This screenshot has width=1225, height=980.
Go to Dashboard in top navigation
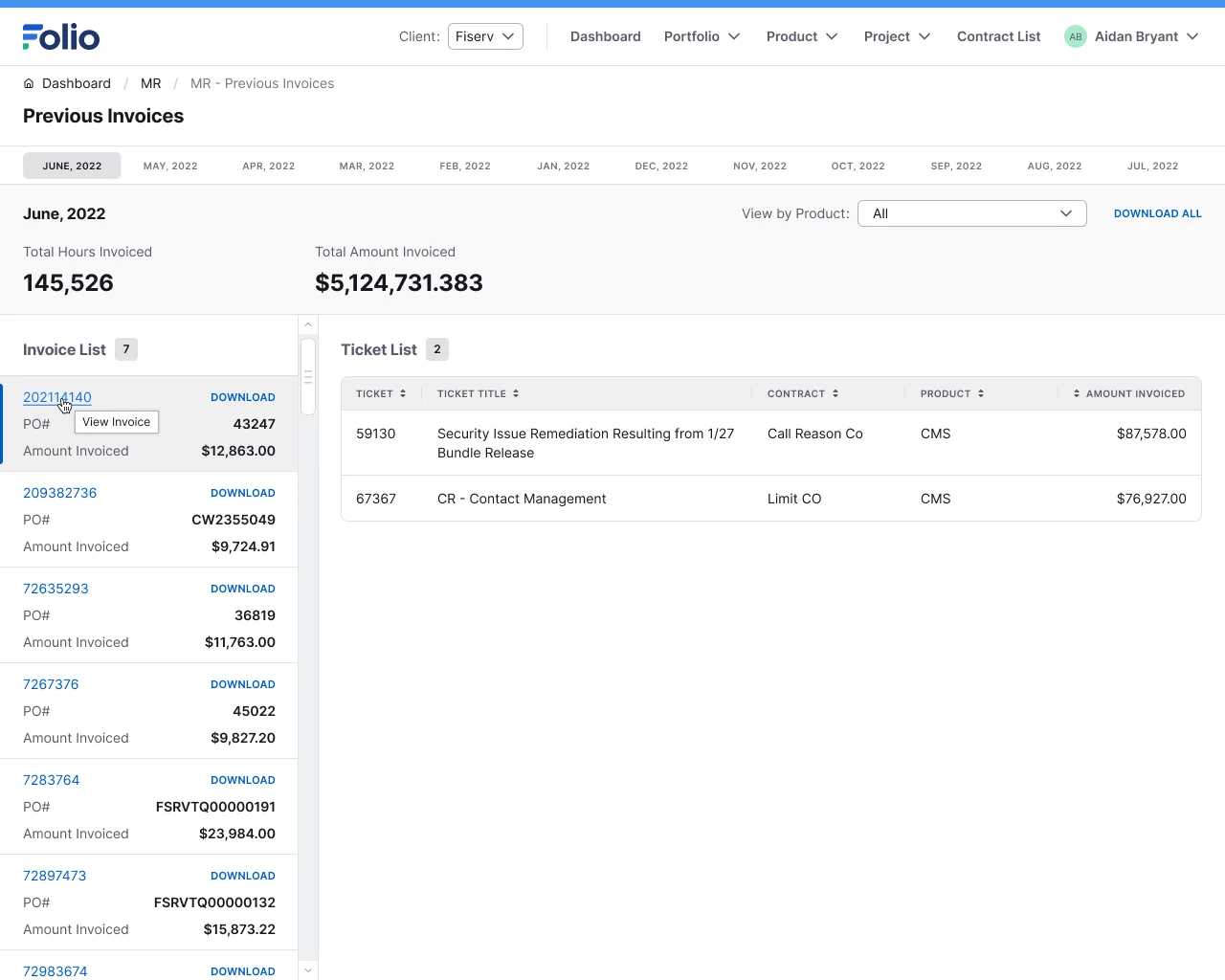tap(606, 36)
